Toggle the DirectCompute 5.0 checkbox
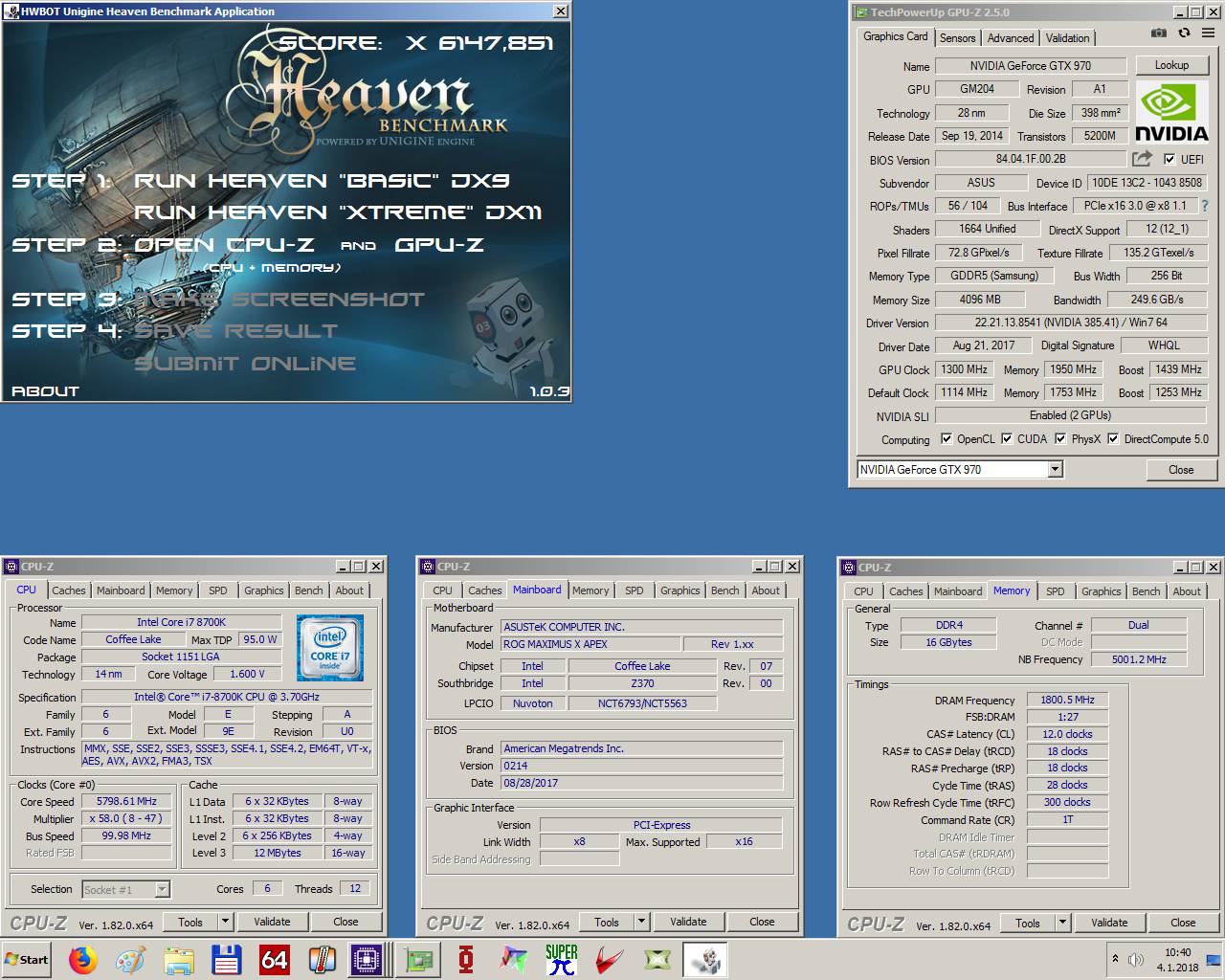 coord(1113,439)
